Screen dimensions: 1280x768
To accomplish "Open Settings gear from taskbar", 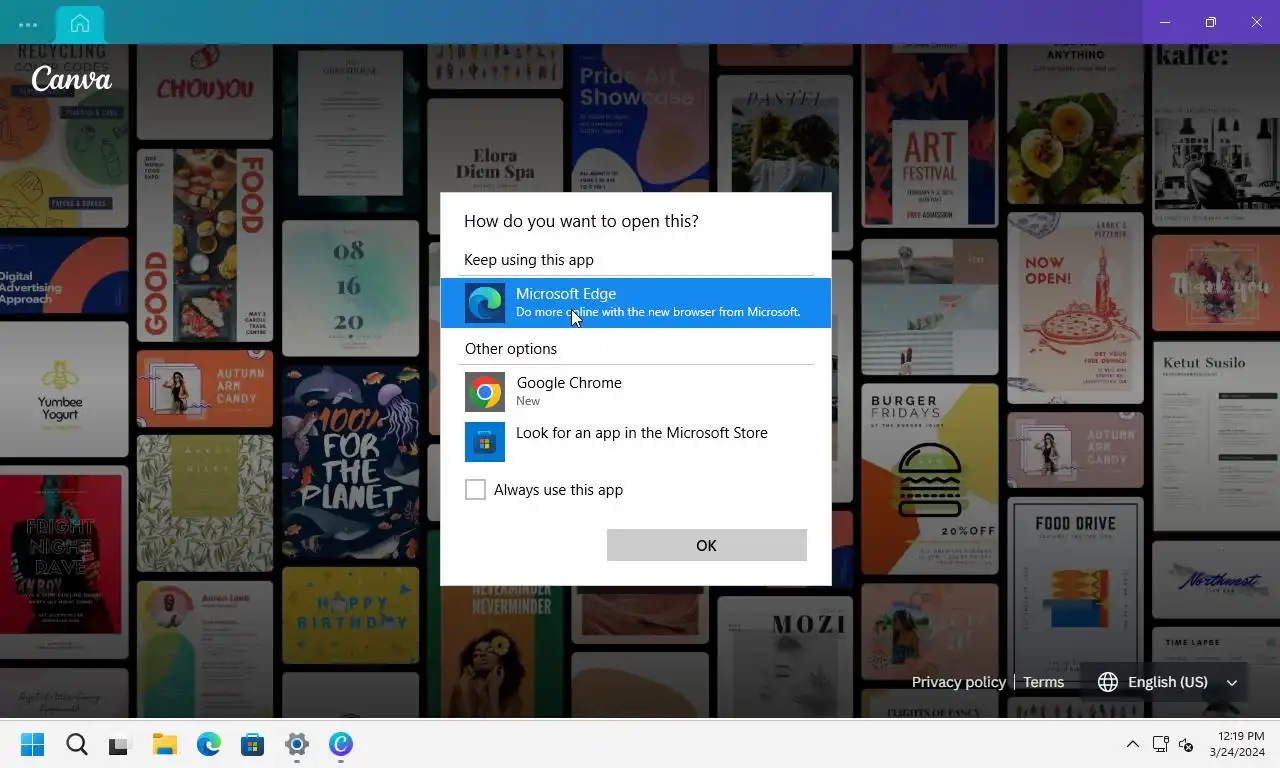I will 297,744.
